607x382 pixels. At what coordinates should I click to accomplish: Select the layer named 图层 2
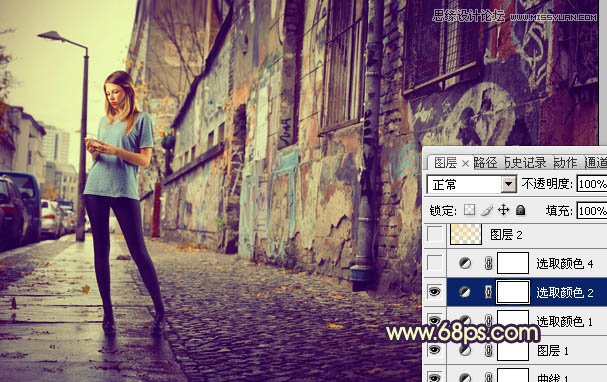coord(506,235)
